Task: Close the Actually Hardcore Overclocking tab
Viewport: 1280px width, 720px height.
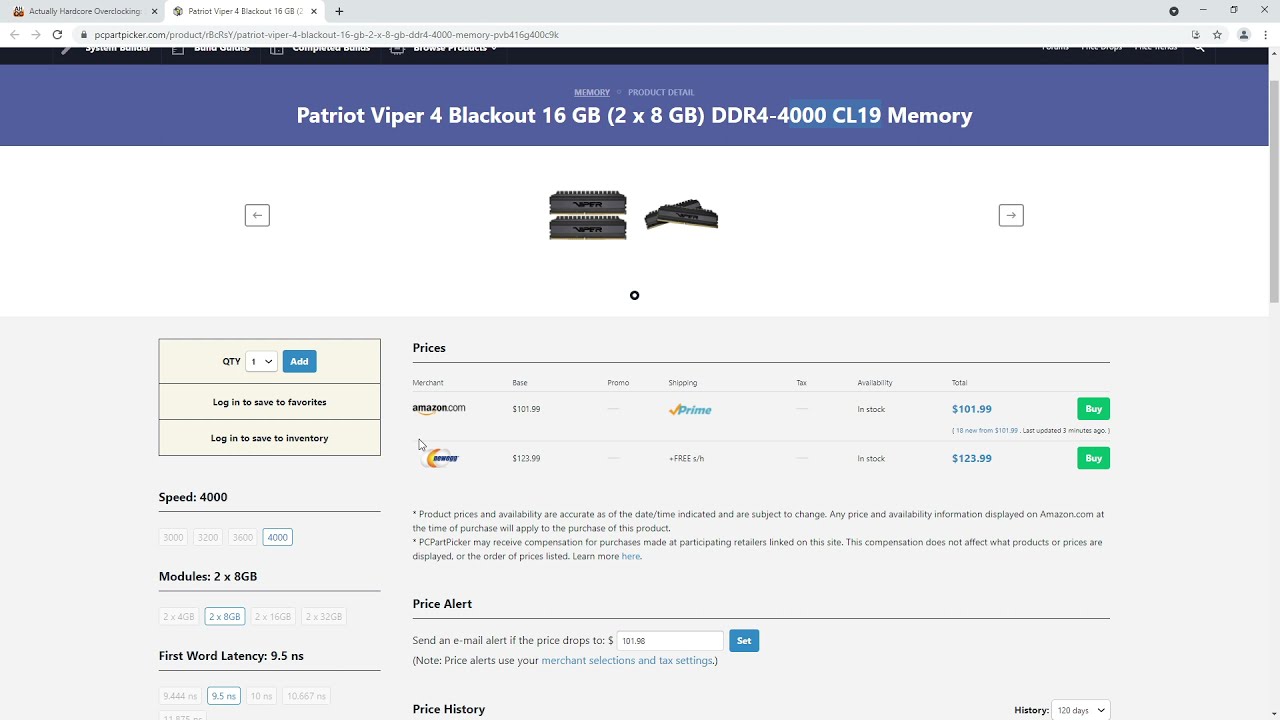Action: click(155, 11)
